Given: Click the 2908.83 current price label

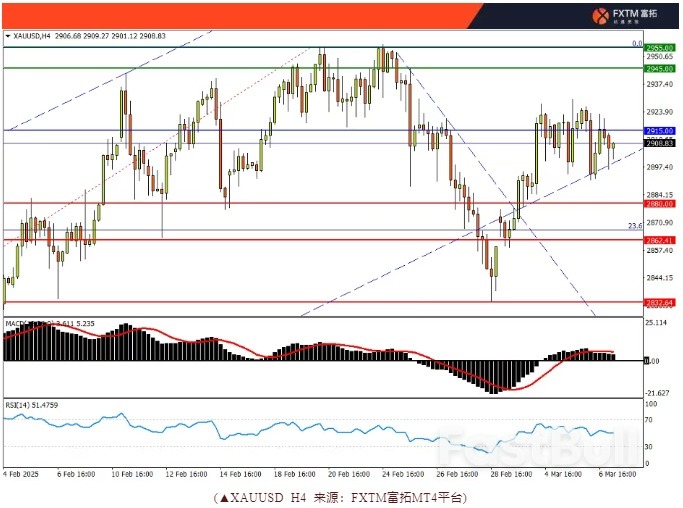Looking at the screenshot, I should (x=656, y=143).
